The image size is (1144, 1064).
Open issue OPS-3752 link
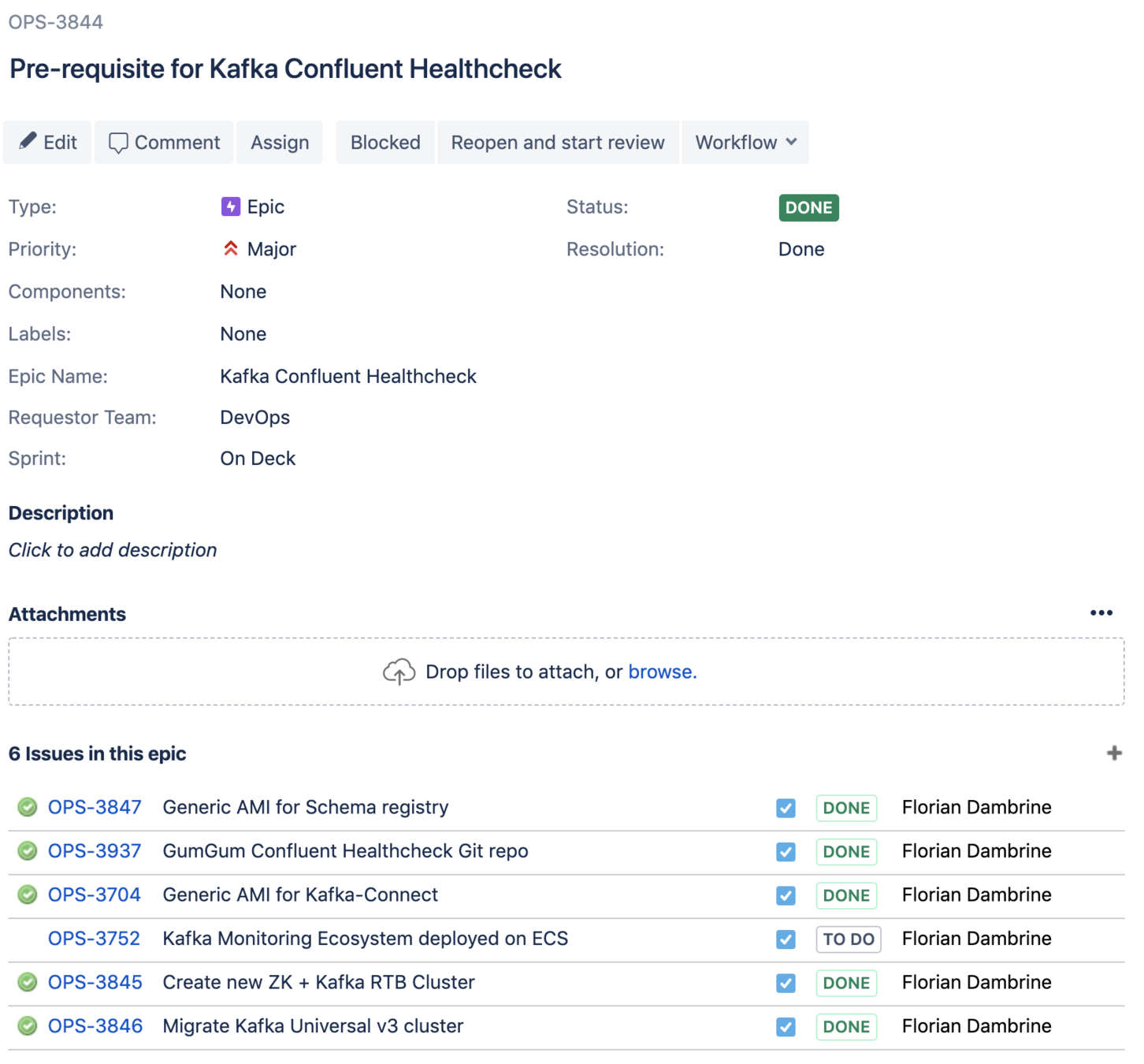[94, 939]
